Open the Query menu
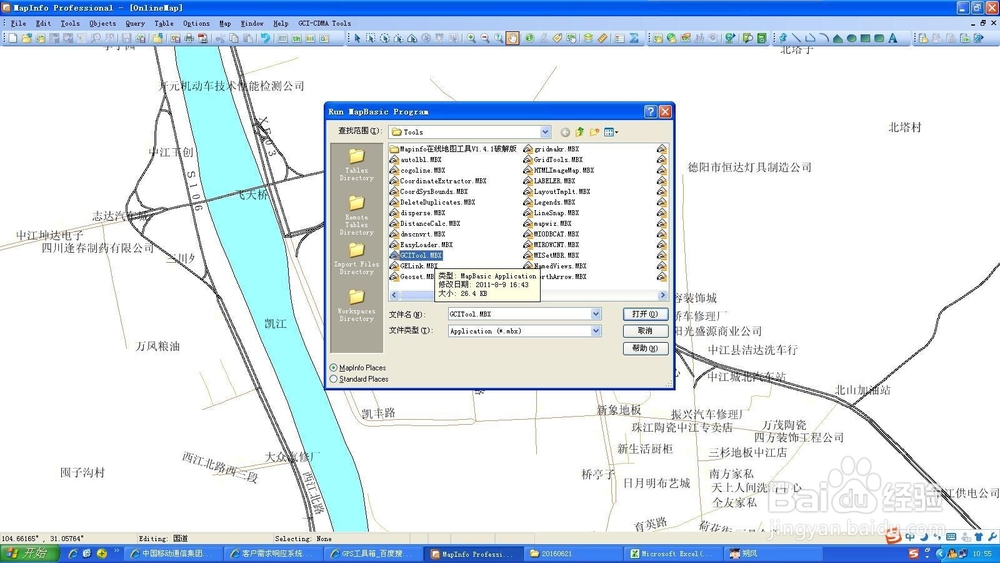This screenshot has width=1000, height=563. coord(135,23)
